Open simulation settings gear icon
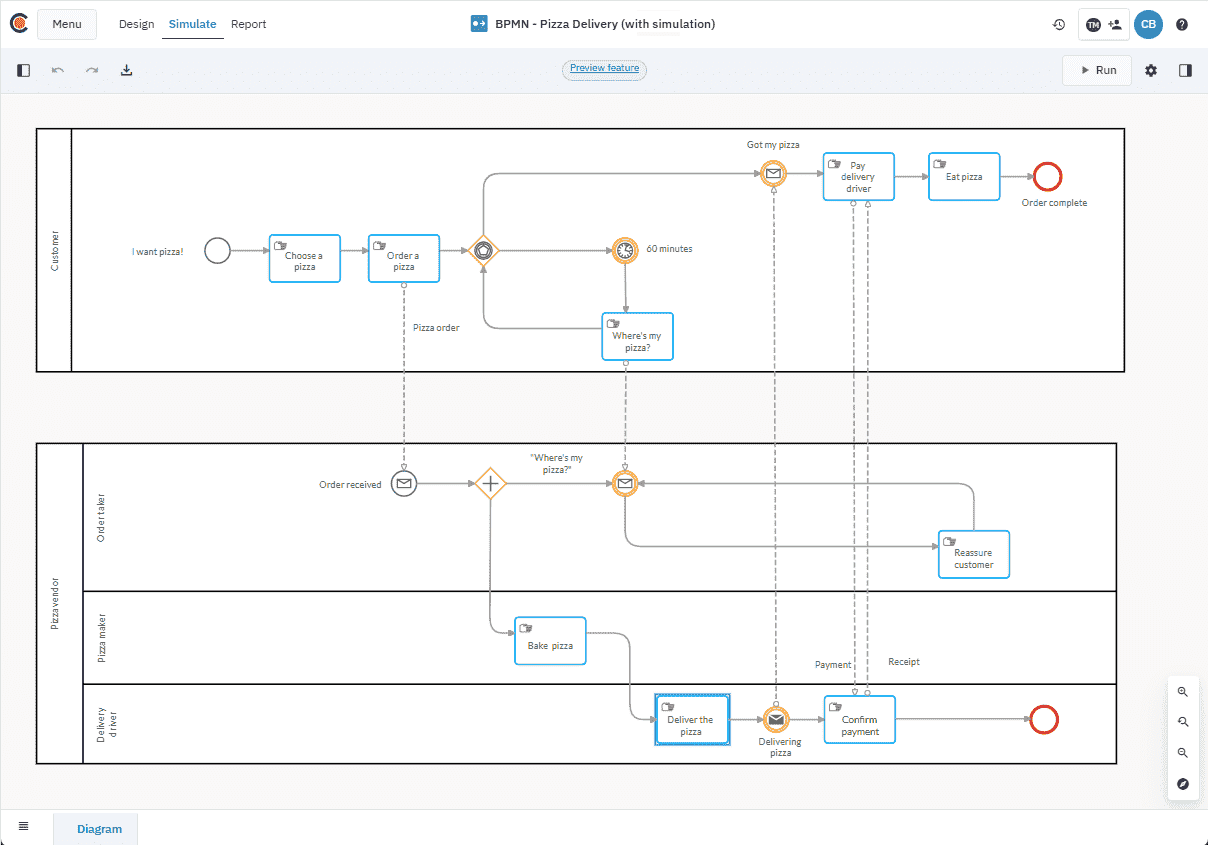1208x845 pixels. pos(1151,70)
